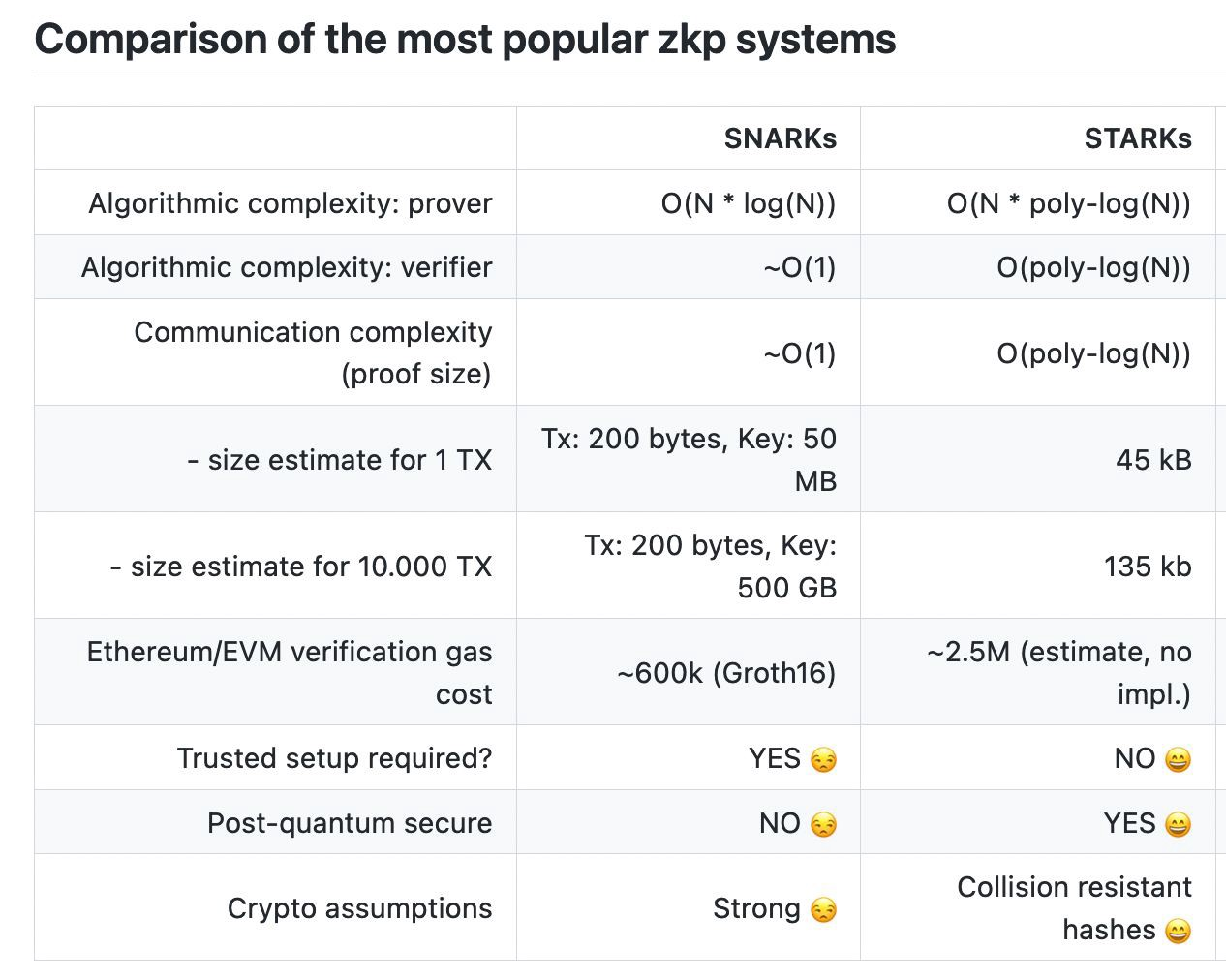
Task: Click the Algorithmic complexity: prover row label
Action: coord(290,203)
